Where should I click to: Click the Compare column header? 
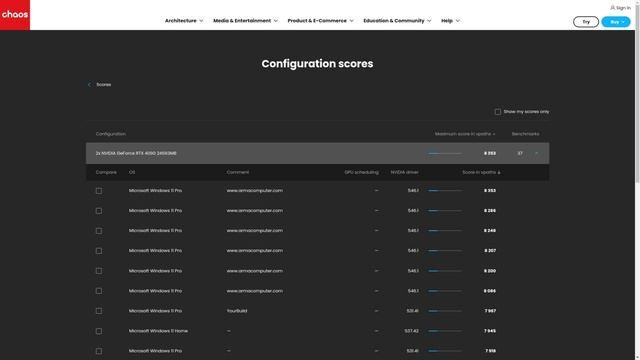click(106, 172)
